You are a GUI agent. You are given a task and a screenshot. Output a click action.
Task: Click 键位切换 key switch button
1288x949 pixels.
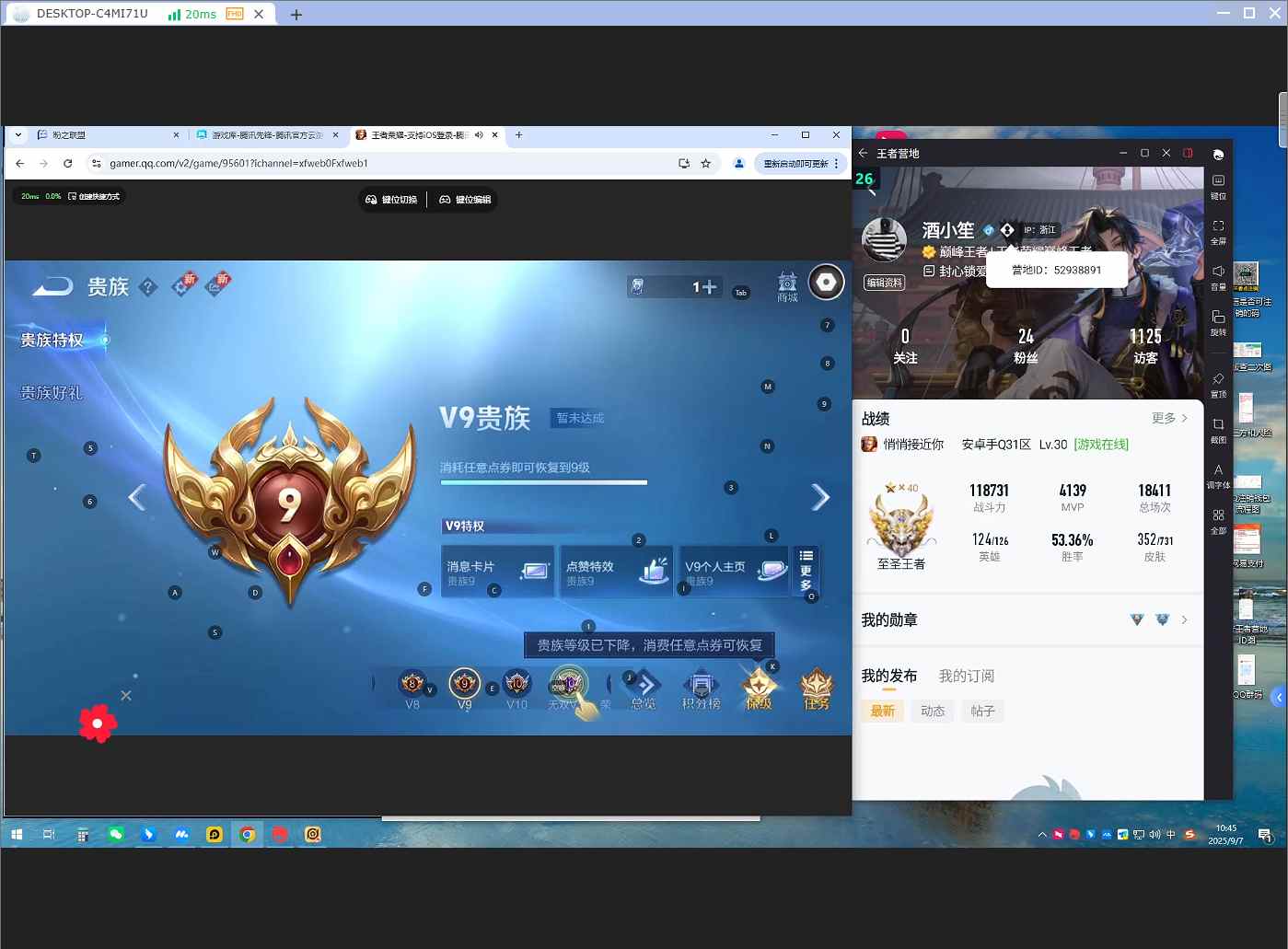391,200
